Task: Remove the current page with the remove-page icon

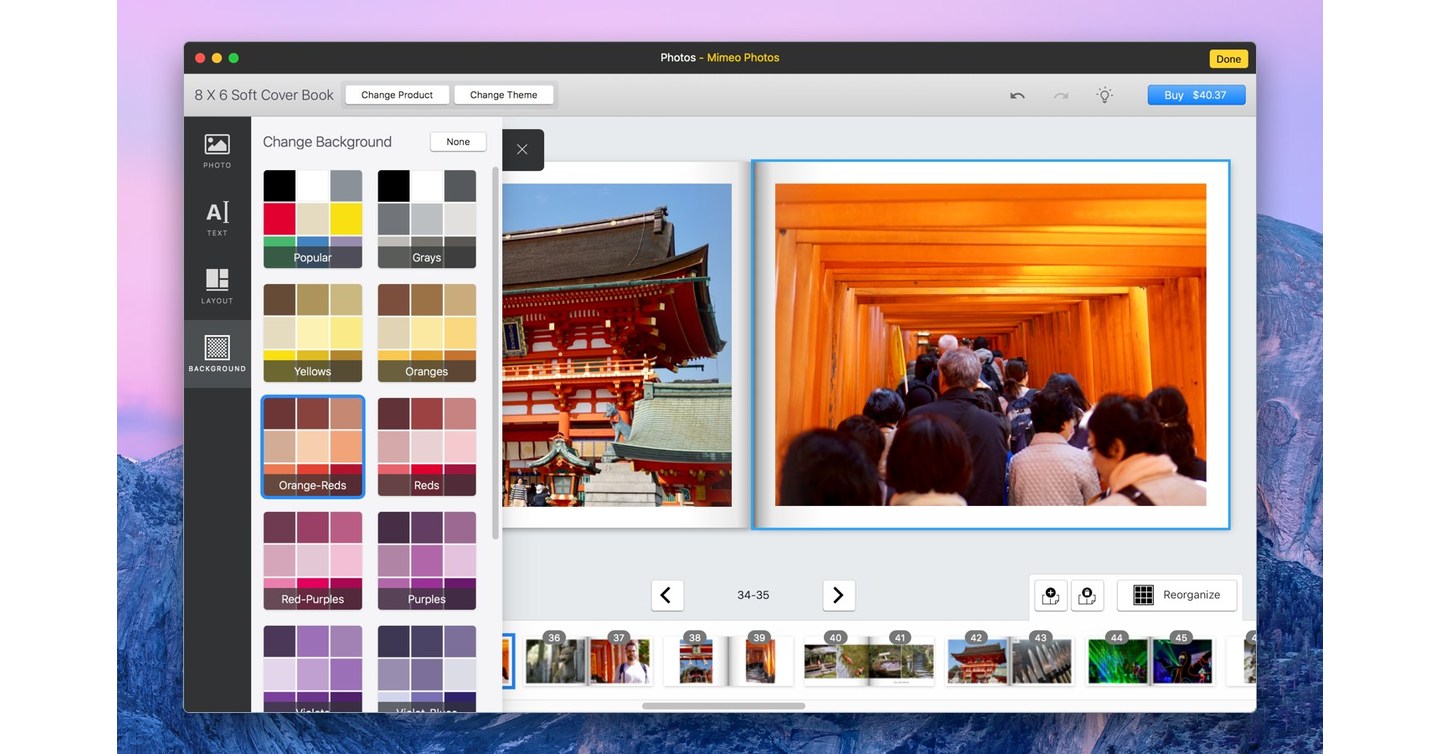Action: 1087,594
